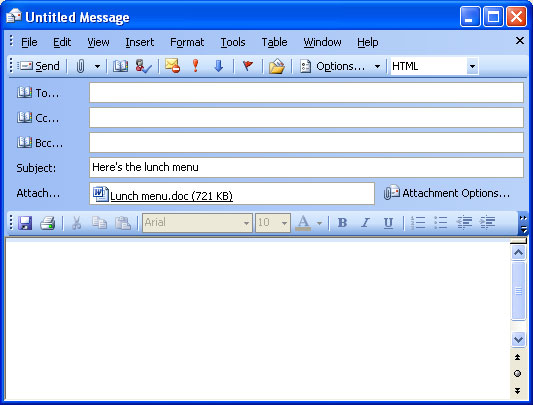The width and height of the screenshot is (533, 405).
Task: Select the Lunch menu.doc attachment
Action: click(x=163, y=195)
